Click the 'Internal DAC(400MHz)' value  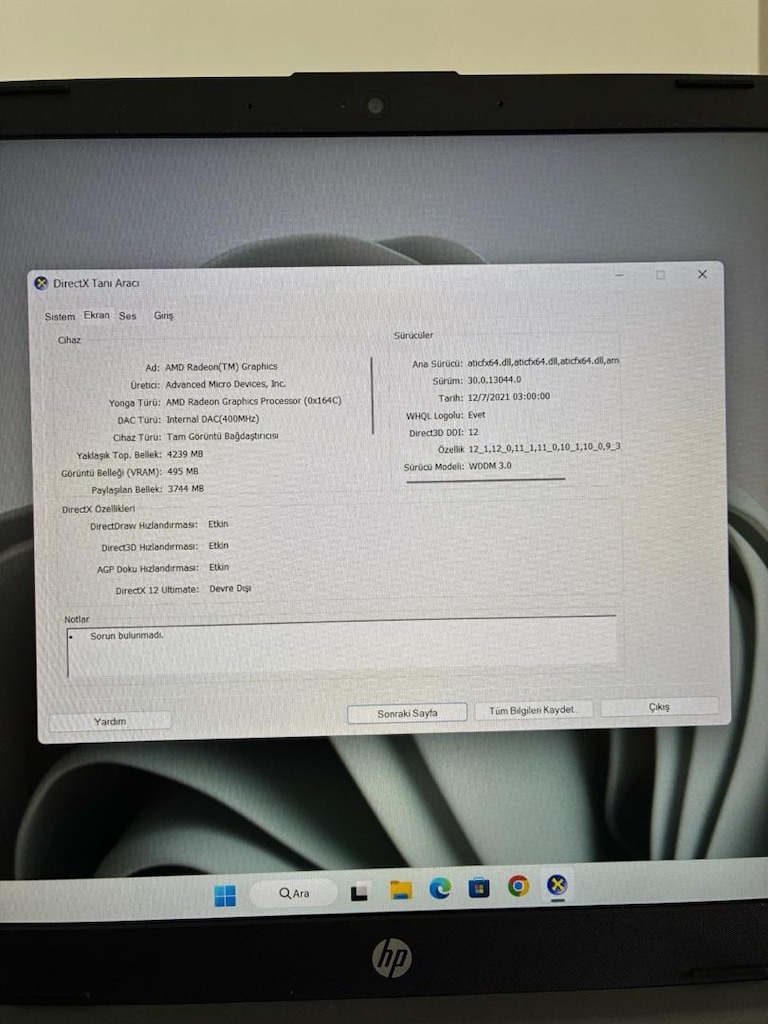(212, 419)
